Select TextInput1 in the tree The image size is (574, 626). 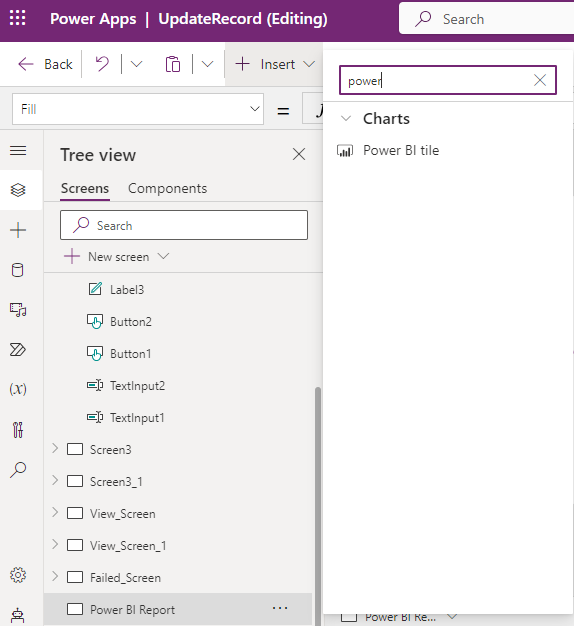click(x=137, y=418)
